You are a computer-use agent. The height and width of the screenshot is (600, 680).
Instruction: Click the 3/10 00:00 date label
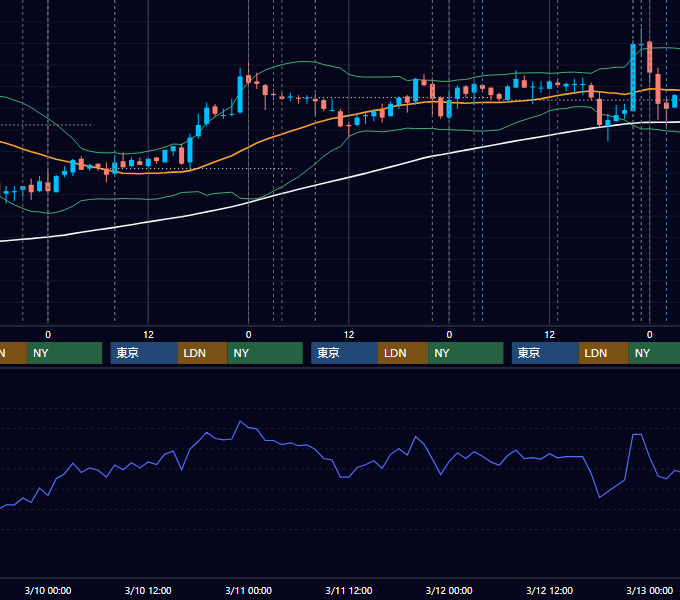48,590
